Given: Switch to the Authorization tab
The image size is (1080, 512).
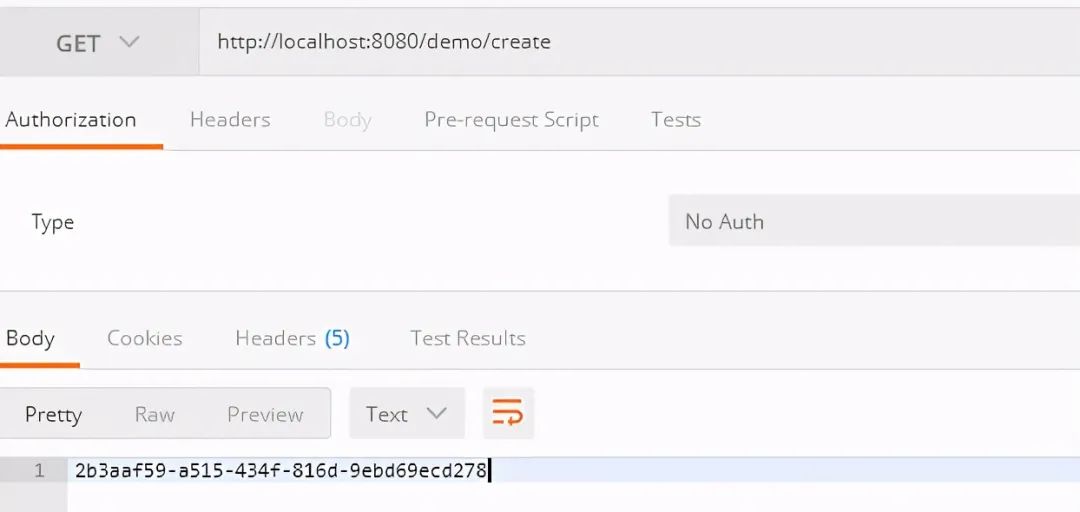Looking at the screenshot, I should point(71,120).
